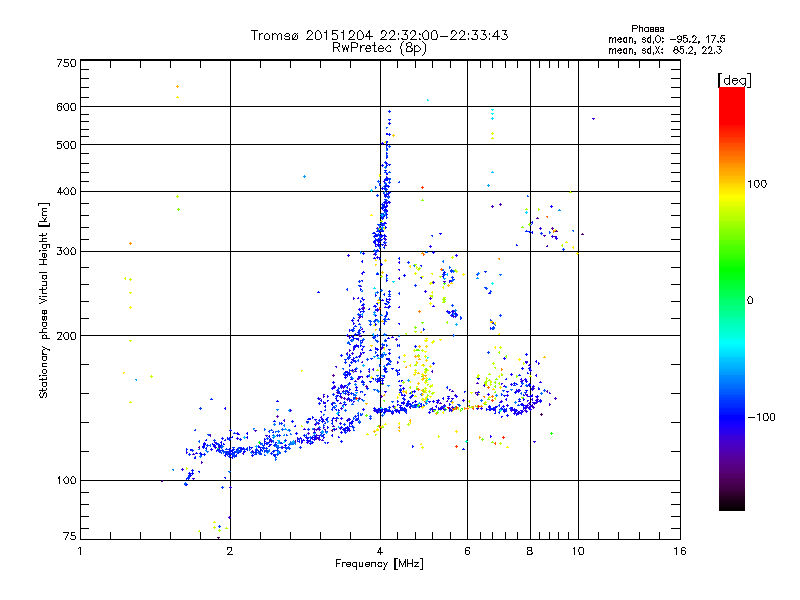800x600 pixels.
Task: Click the x-axis '6' tick label
Action: point(467,551)
